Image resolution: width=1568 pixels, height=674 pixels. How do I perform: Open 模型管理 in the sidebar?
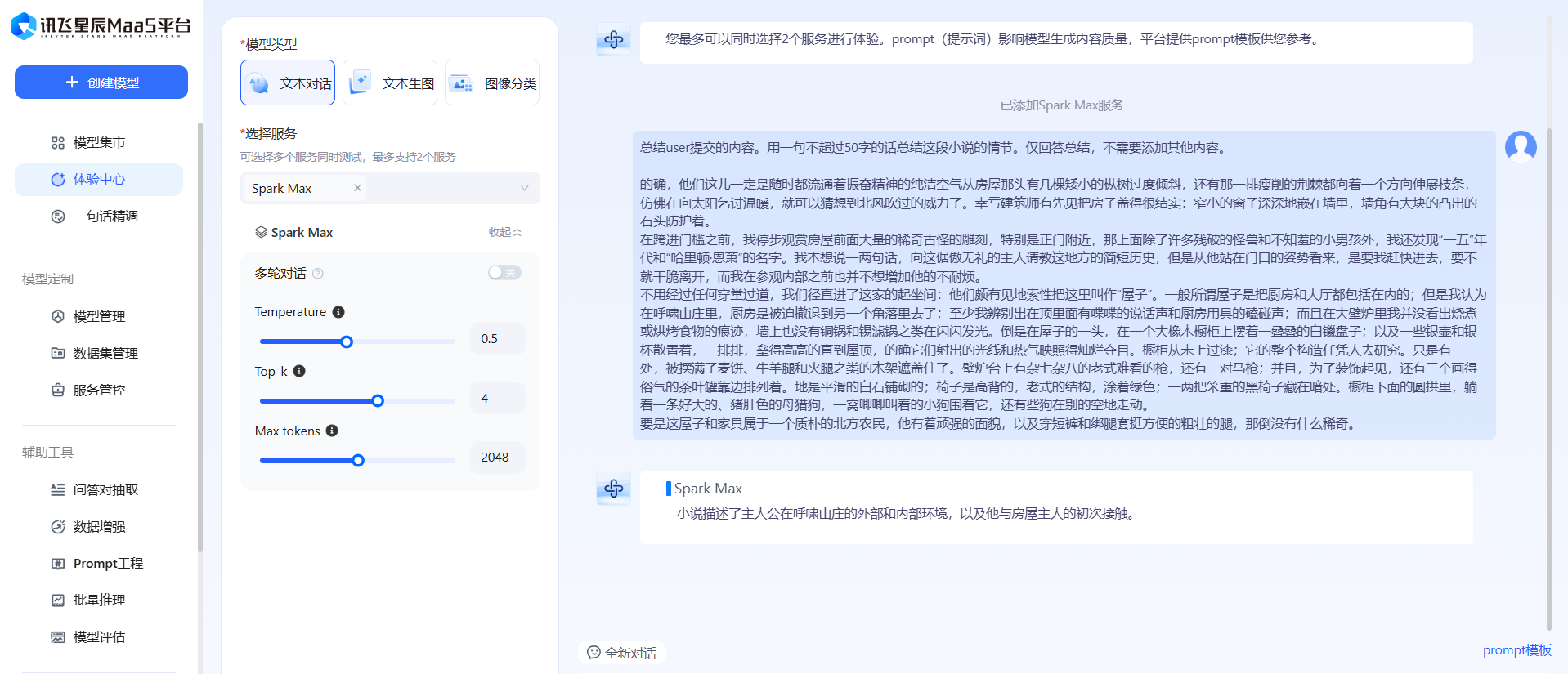coord(99,316)
